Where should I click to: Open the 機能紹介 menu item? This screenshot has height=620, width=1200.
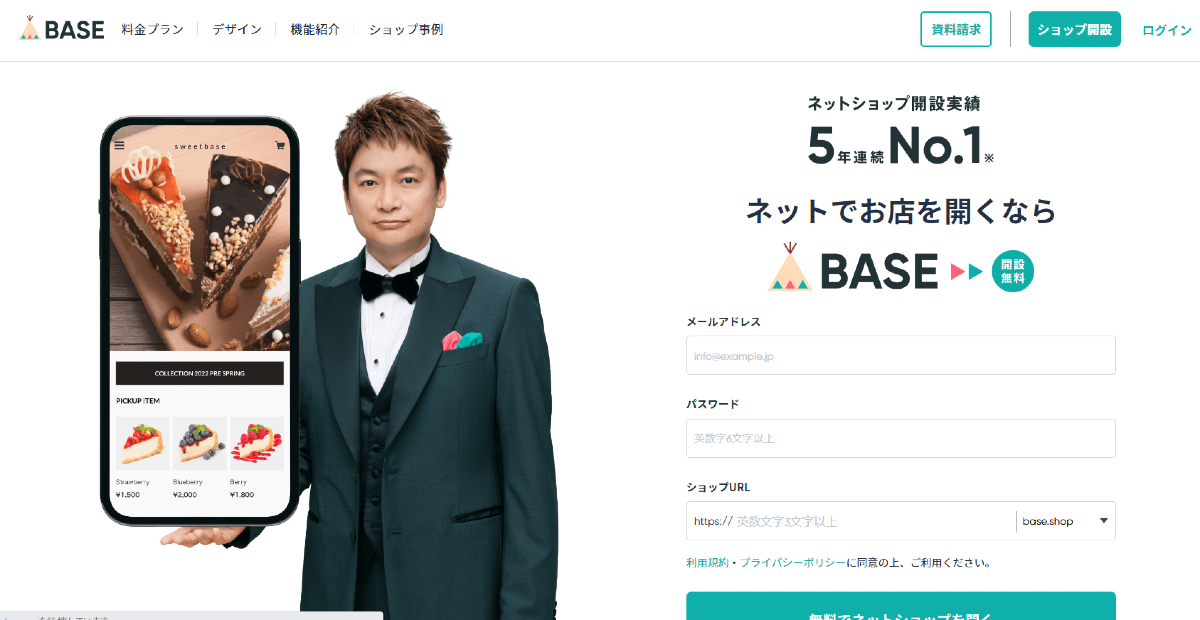click(x=315, y=29)
